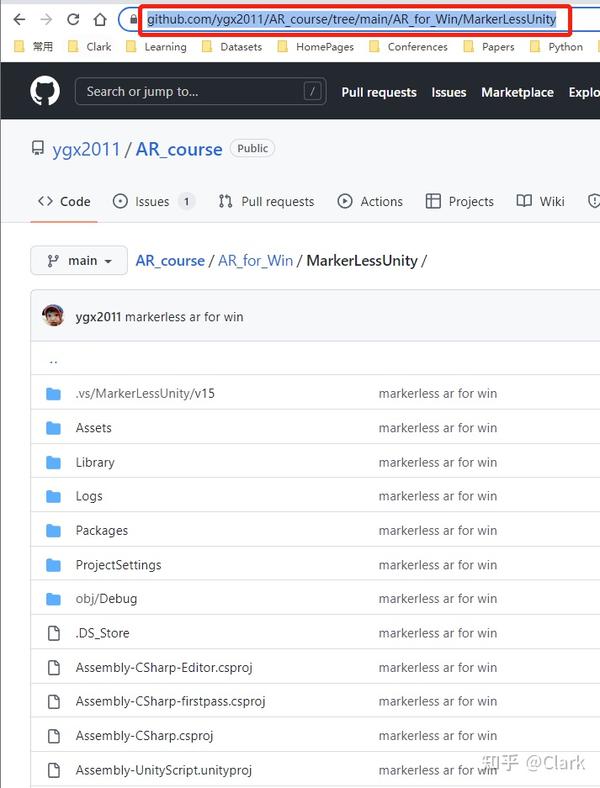Click the Library folder icon
Image resolution: width=600 pixels, height=788 pixels.
[53, 462]
